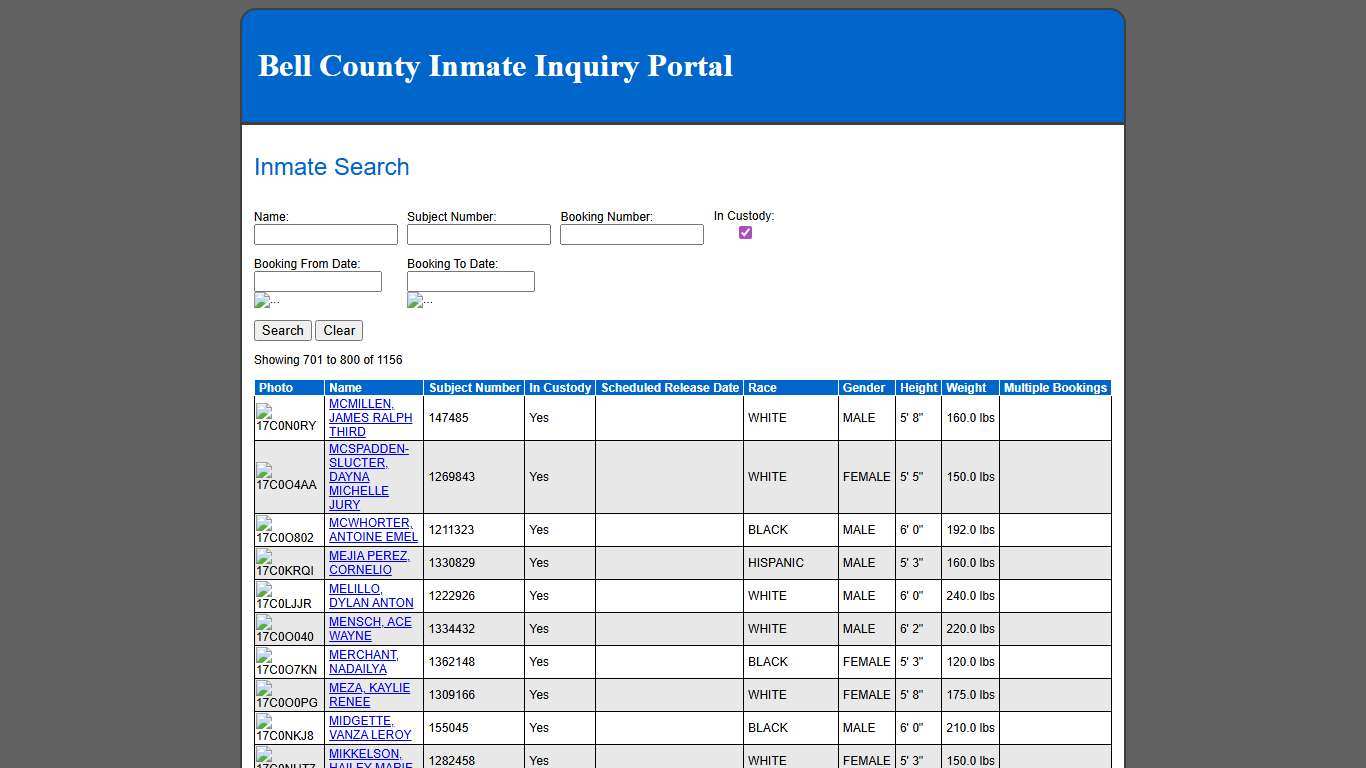Viewport: 1366px width, 768px height.
Task: Click the Name search input field
Action: point(325,234)
